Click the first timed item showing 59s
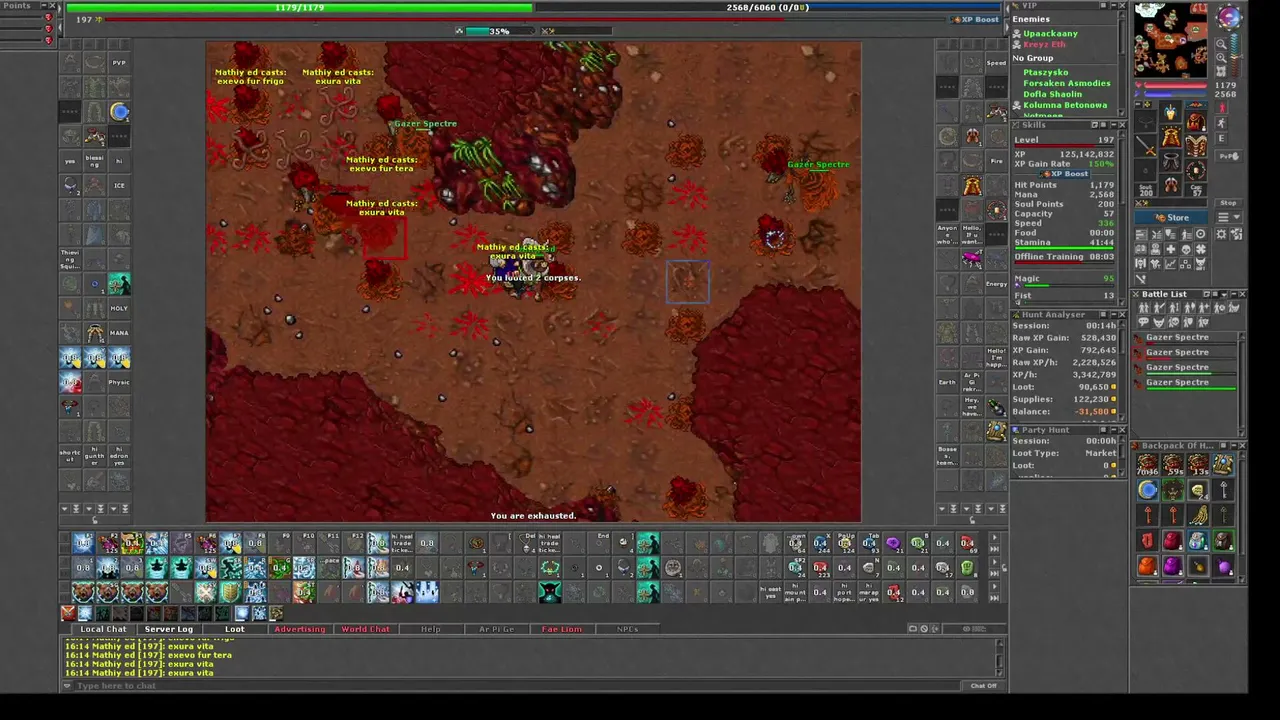The width and height of the screenshot is (1280, 720). pyautogui.click(x=1173, y=465)
